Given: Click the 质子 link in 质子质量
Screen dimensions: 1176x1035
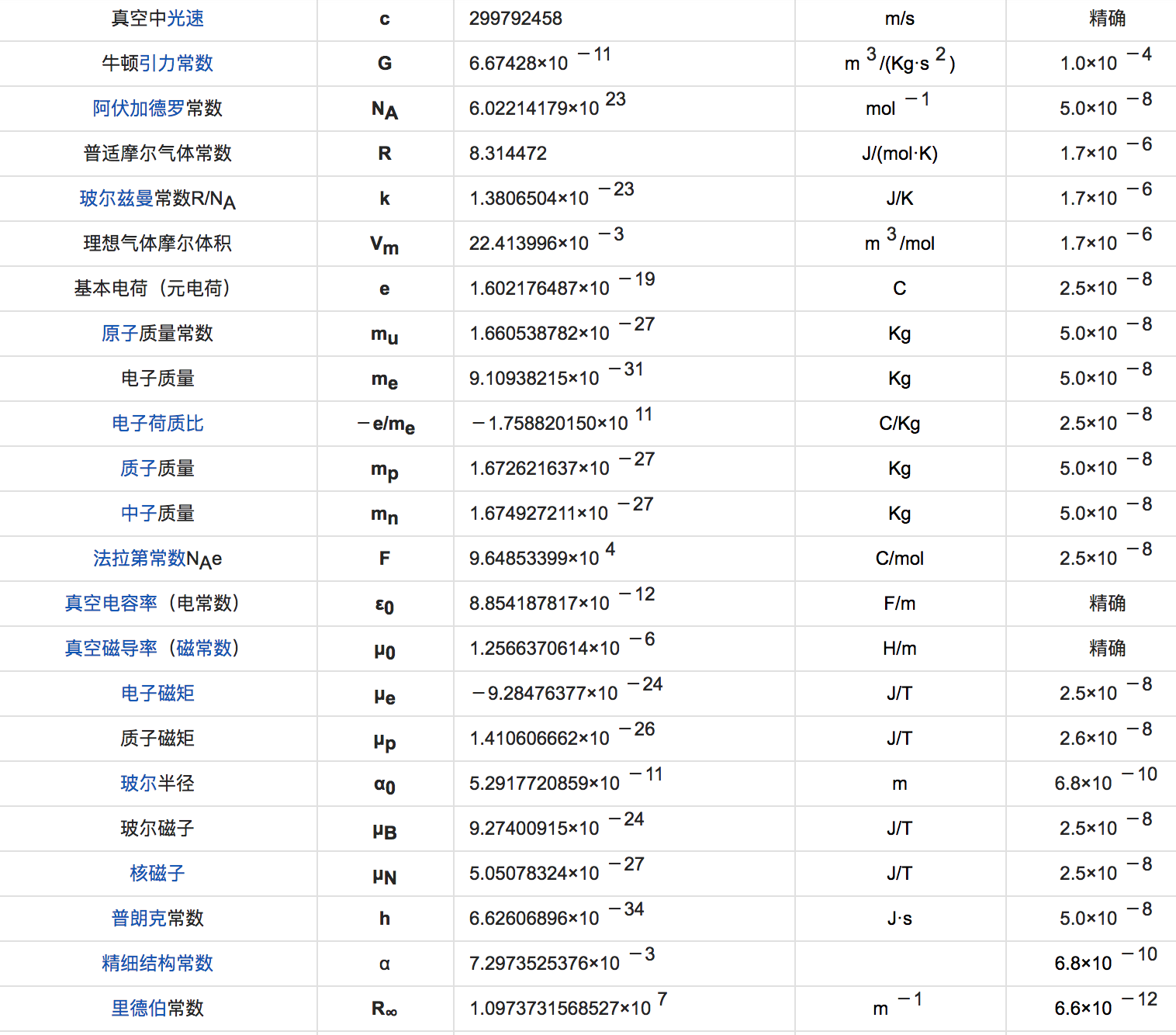Looking at the screenshot, I should pyautogui.click(x=139, y=469).
